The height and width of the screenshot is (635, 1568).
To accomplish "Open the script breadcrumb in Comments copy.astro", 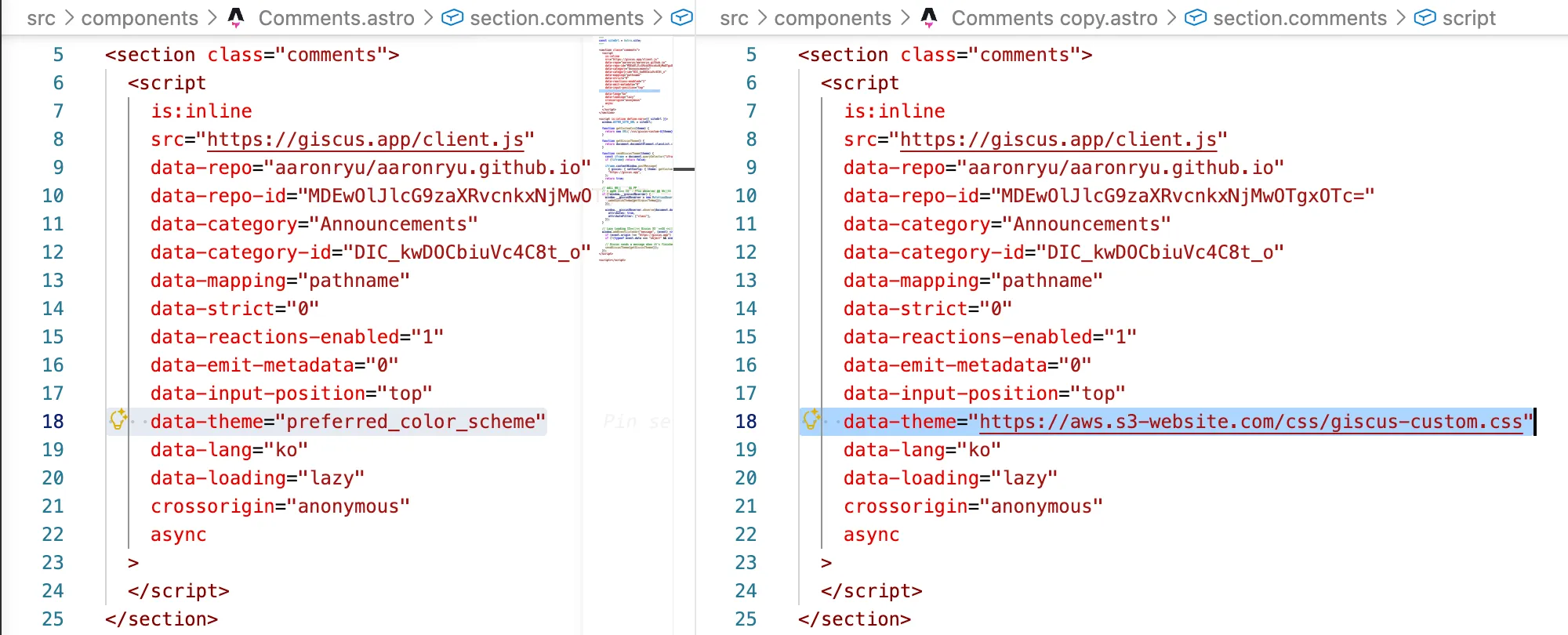I will (1469, 18).
